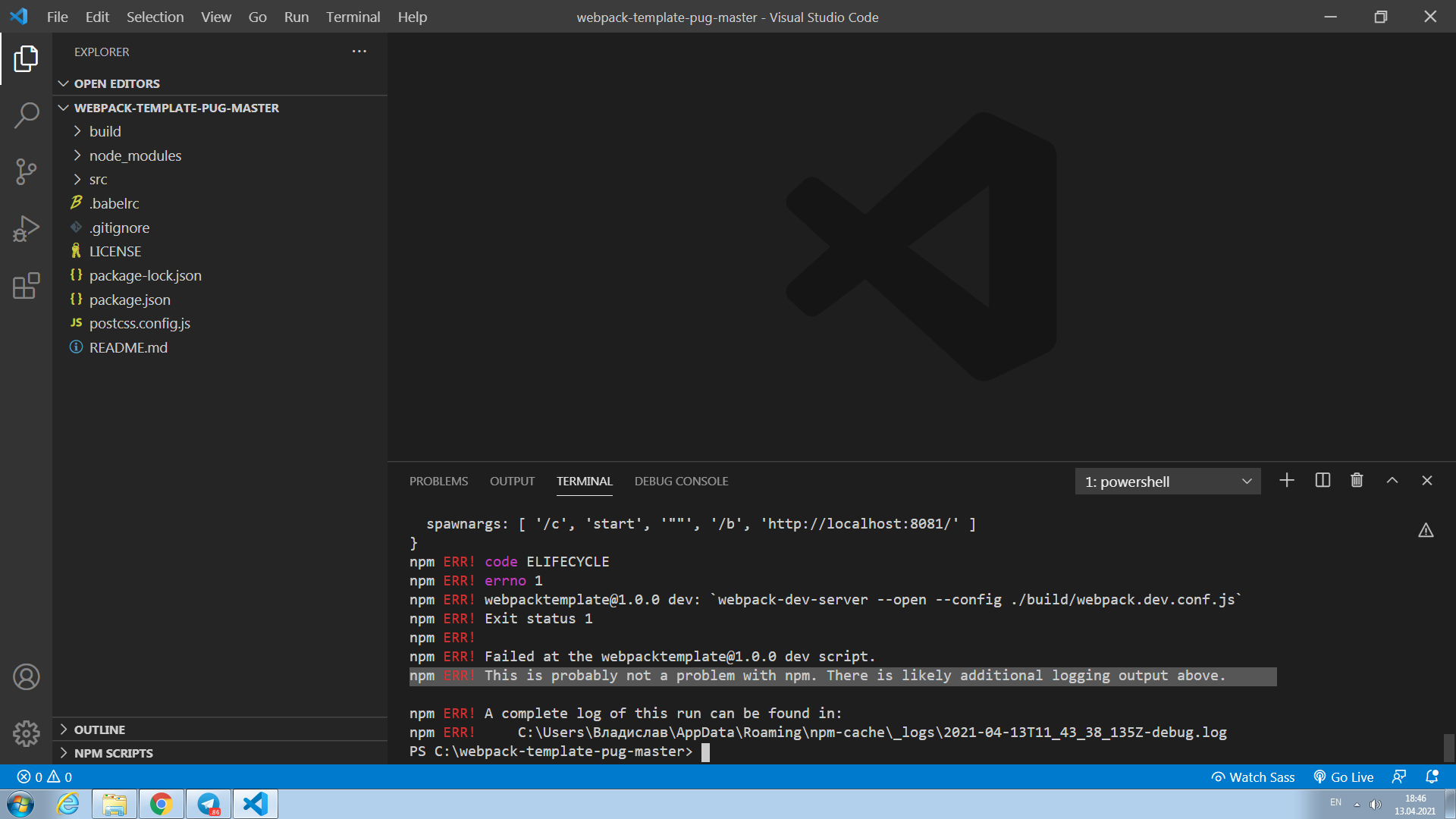Open the Edit menu
The width and height of the screenshot is (1456, 819).
click(97, 17)
